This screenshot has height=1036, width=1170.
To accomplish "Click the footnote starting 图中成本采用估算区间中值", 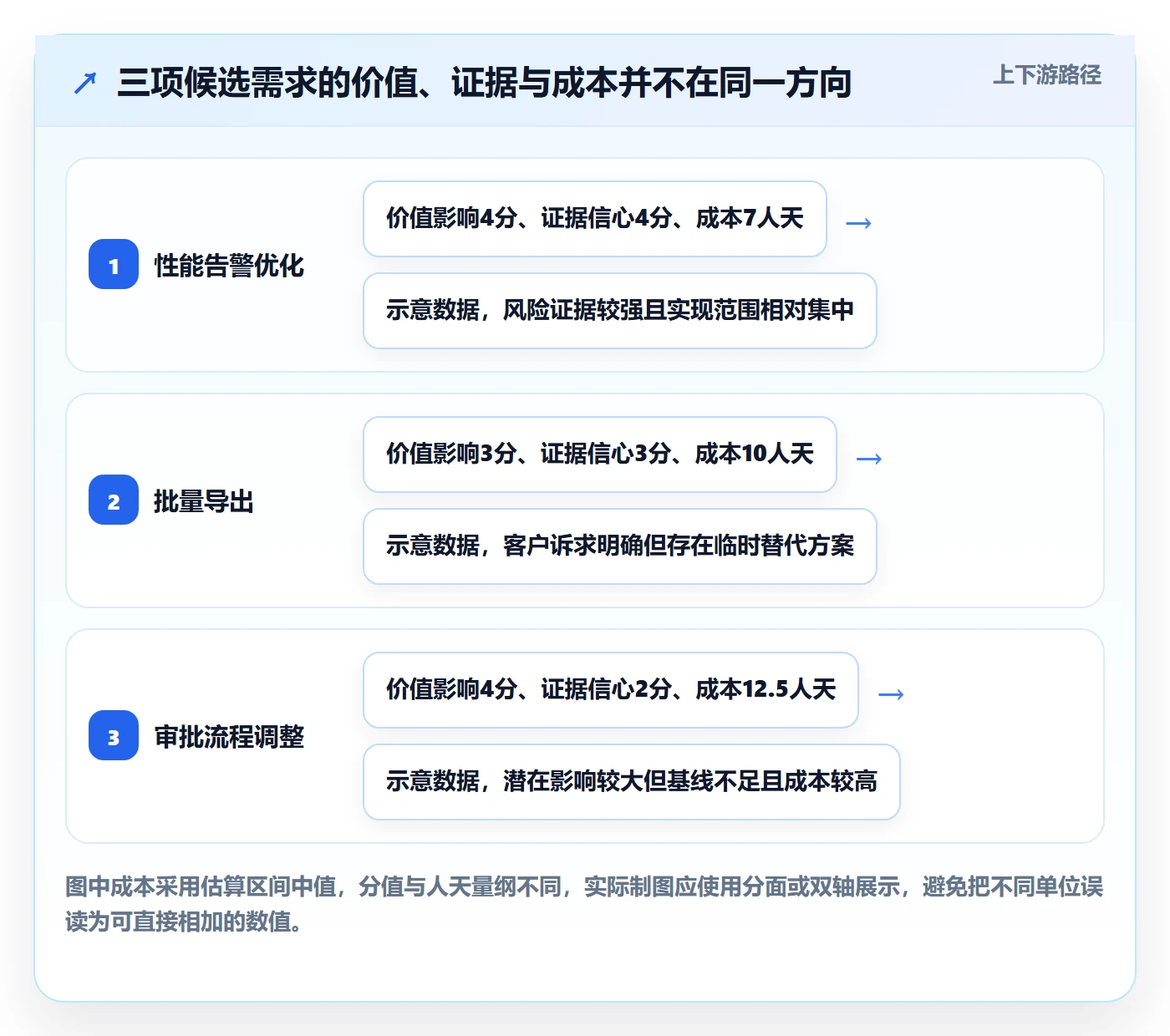I will point(584,904).
